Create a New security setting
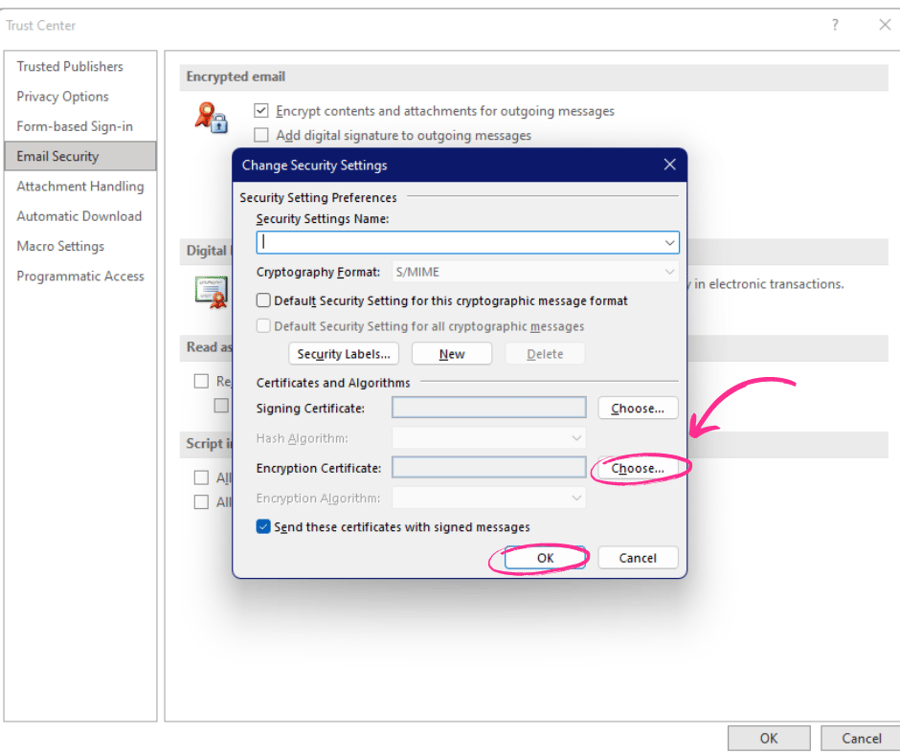 tap(451, 353)
